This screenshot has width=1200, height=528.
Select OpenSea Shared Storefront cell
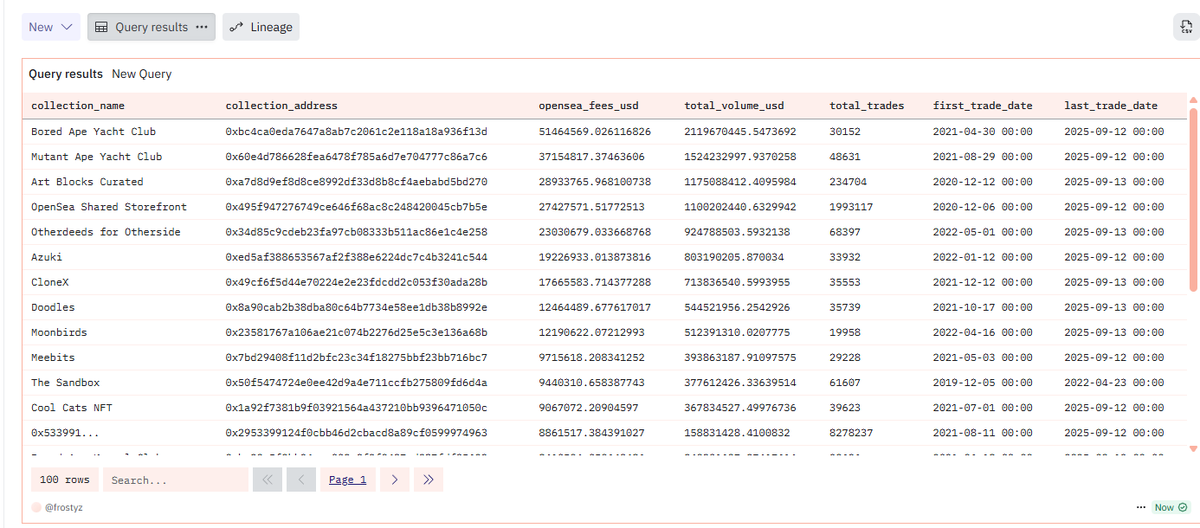(109, 207)
